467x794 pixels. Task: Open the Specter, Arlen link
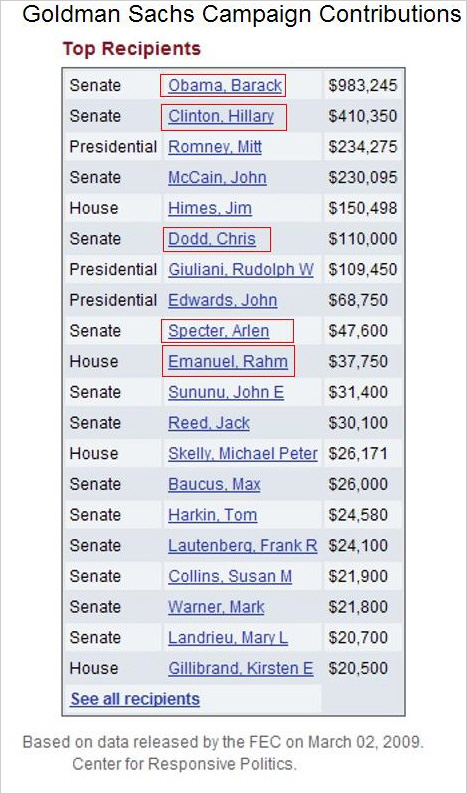(x=219, y=331)
